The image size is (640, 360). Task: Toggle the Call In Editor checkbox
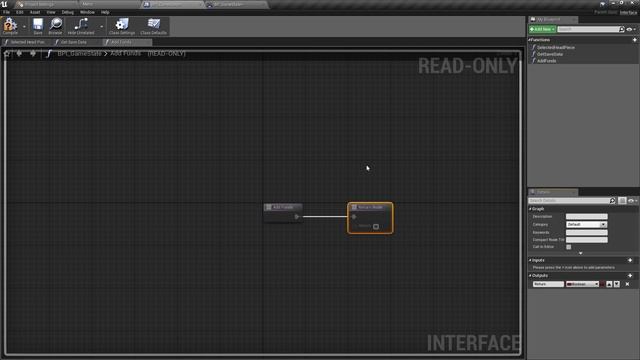569,247
